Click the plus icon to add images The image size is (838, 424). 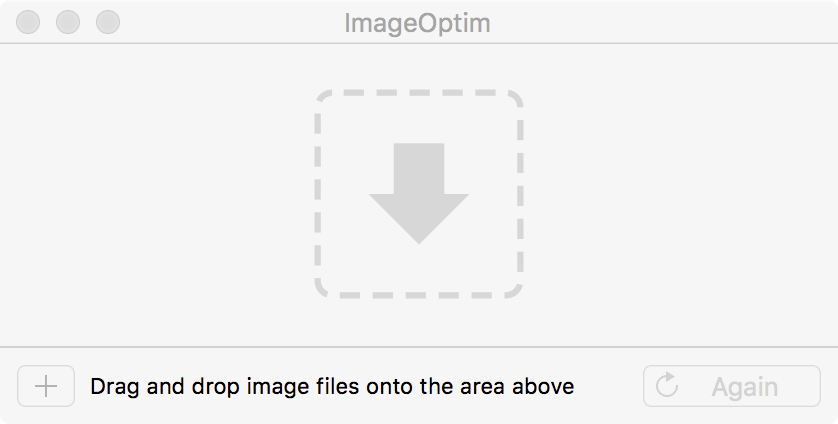coord(46,386)
